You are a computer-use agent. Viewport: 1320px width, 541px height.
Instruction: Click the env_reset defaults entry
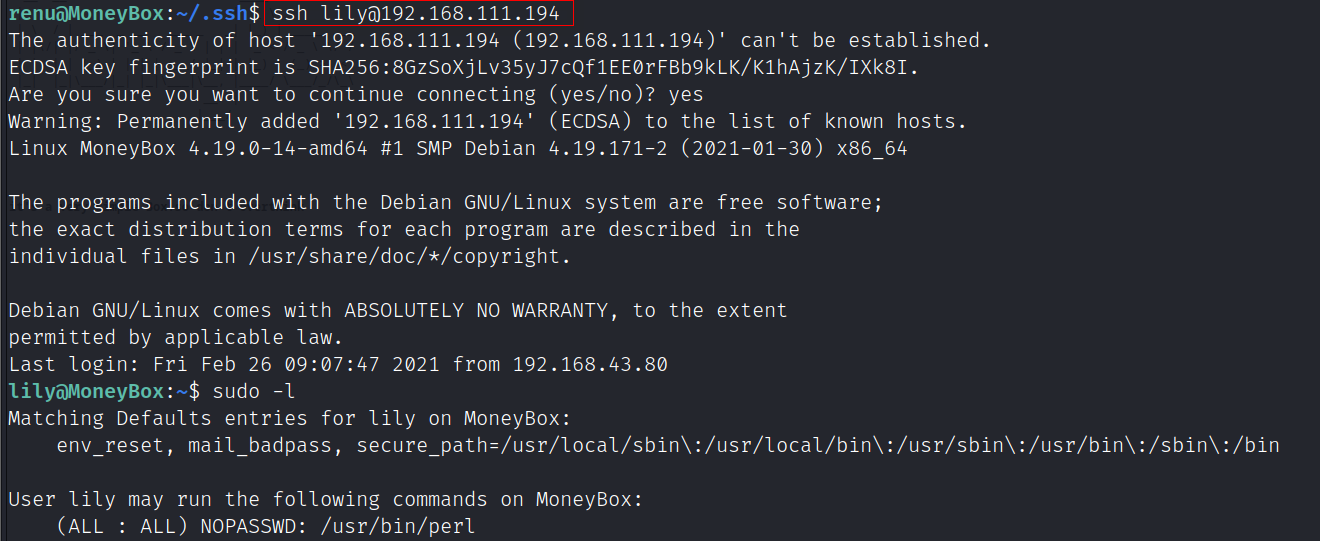click(116, 445)
